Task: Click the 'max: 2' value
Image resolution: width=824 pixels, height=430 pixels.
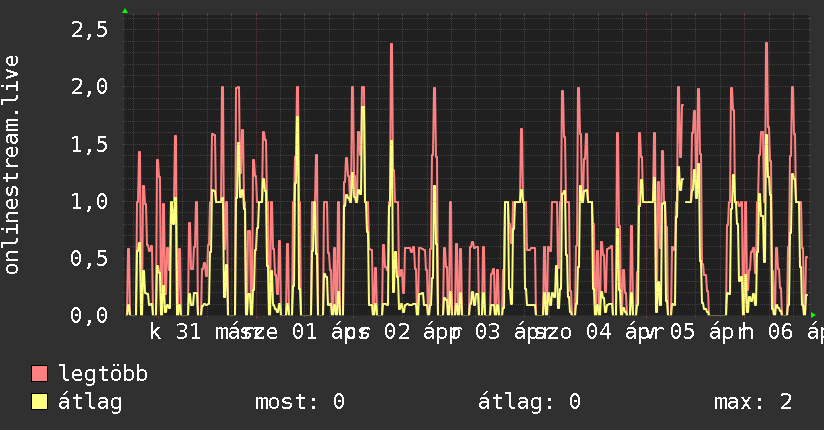Action: click(753, 402)
